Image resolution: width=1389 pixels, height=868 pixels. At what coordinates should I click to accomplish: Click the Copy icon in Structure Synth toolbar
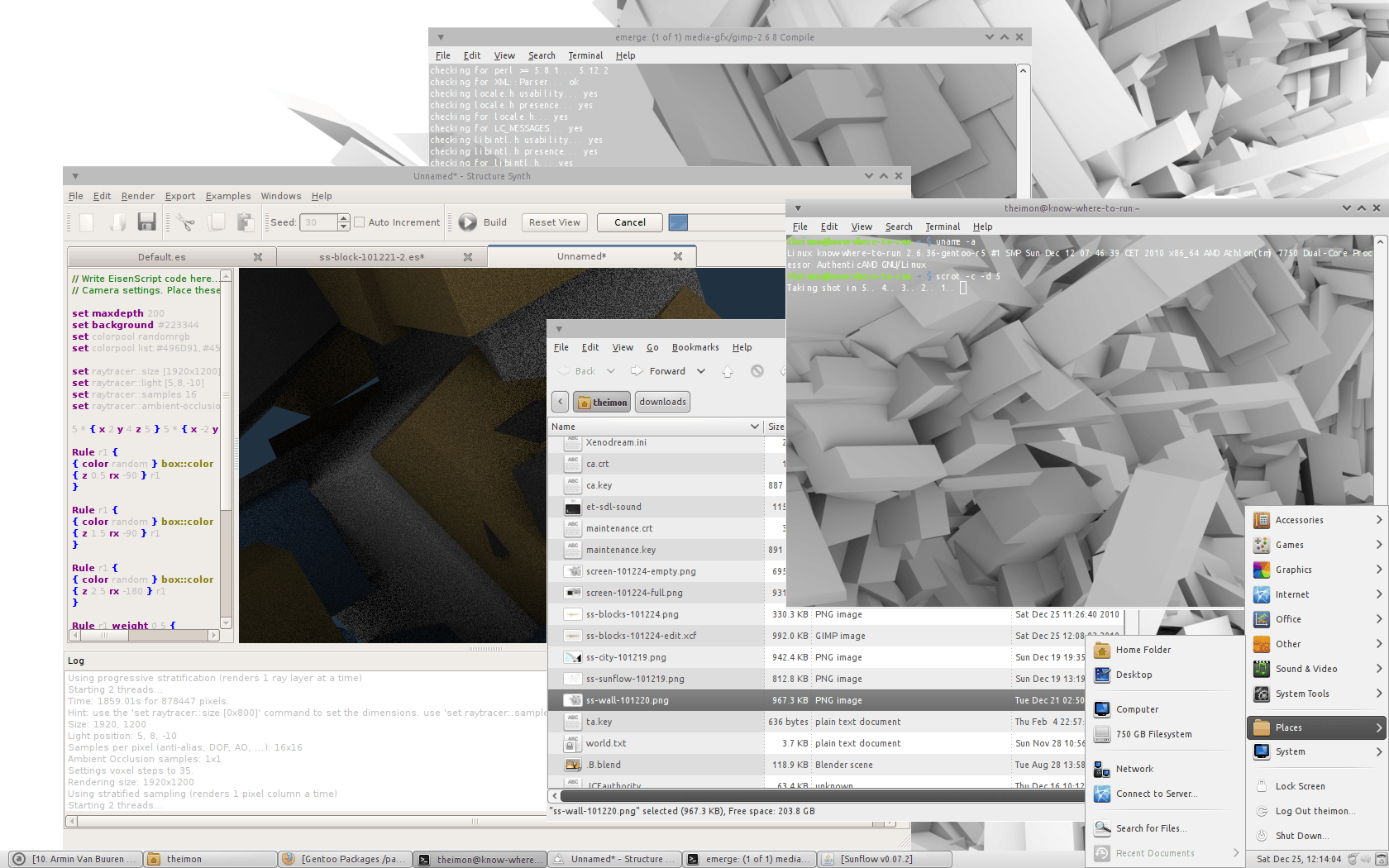[x=216, y=222]
